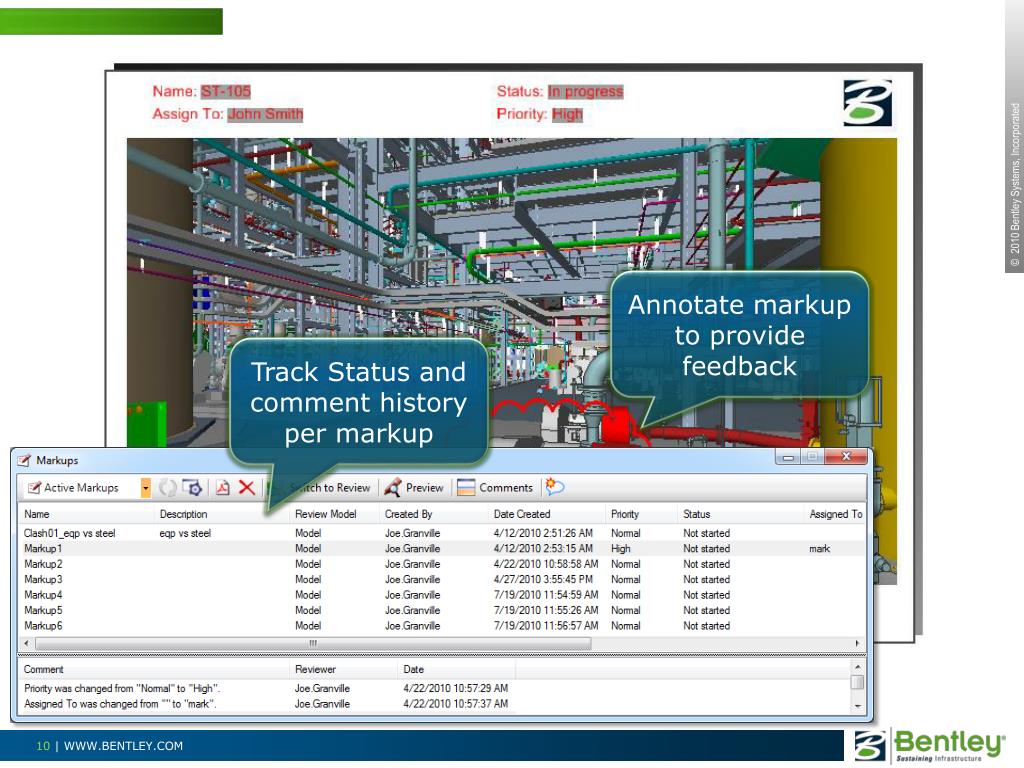Click the Bentley logo in the footer
Image resolution: width=1024 pixels, height=768 pixels.
[x=931, y=746]
